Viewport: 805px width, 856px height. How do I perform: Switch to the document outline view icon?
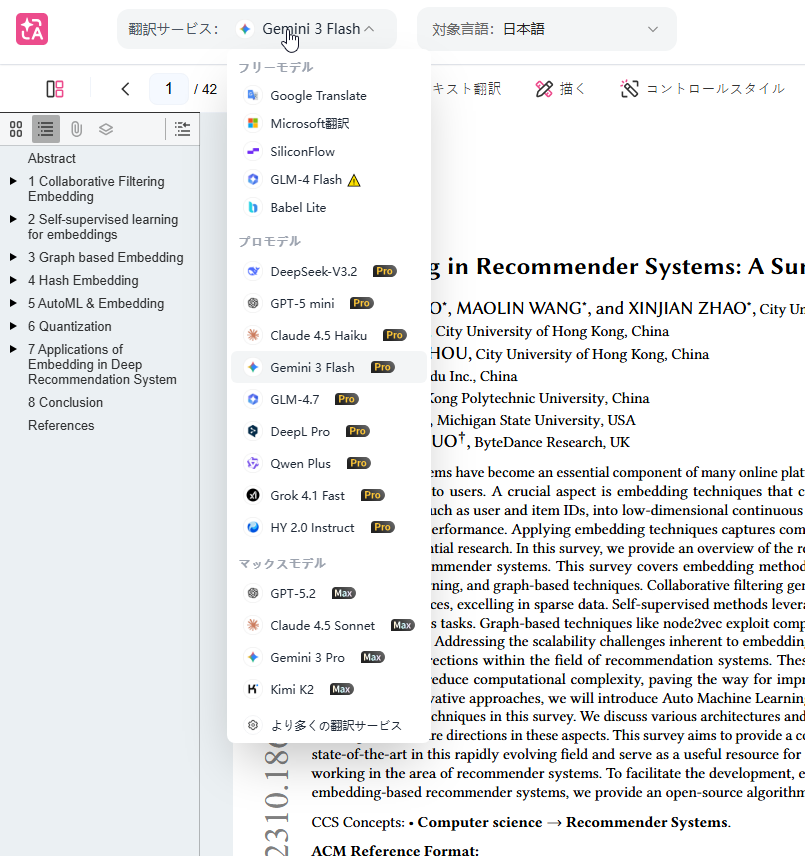tap(46, 129)
